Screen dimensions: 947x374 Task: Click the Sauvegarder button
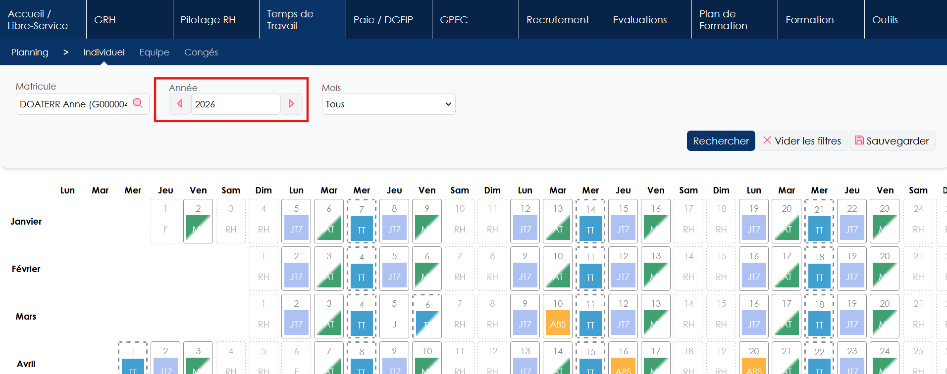(892, 141)
